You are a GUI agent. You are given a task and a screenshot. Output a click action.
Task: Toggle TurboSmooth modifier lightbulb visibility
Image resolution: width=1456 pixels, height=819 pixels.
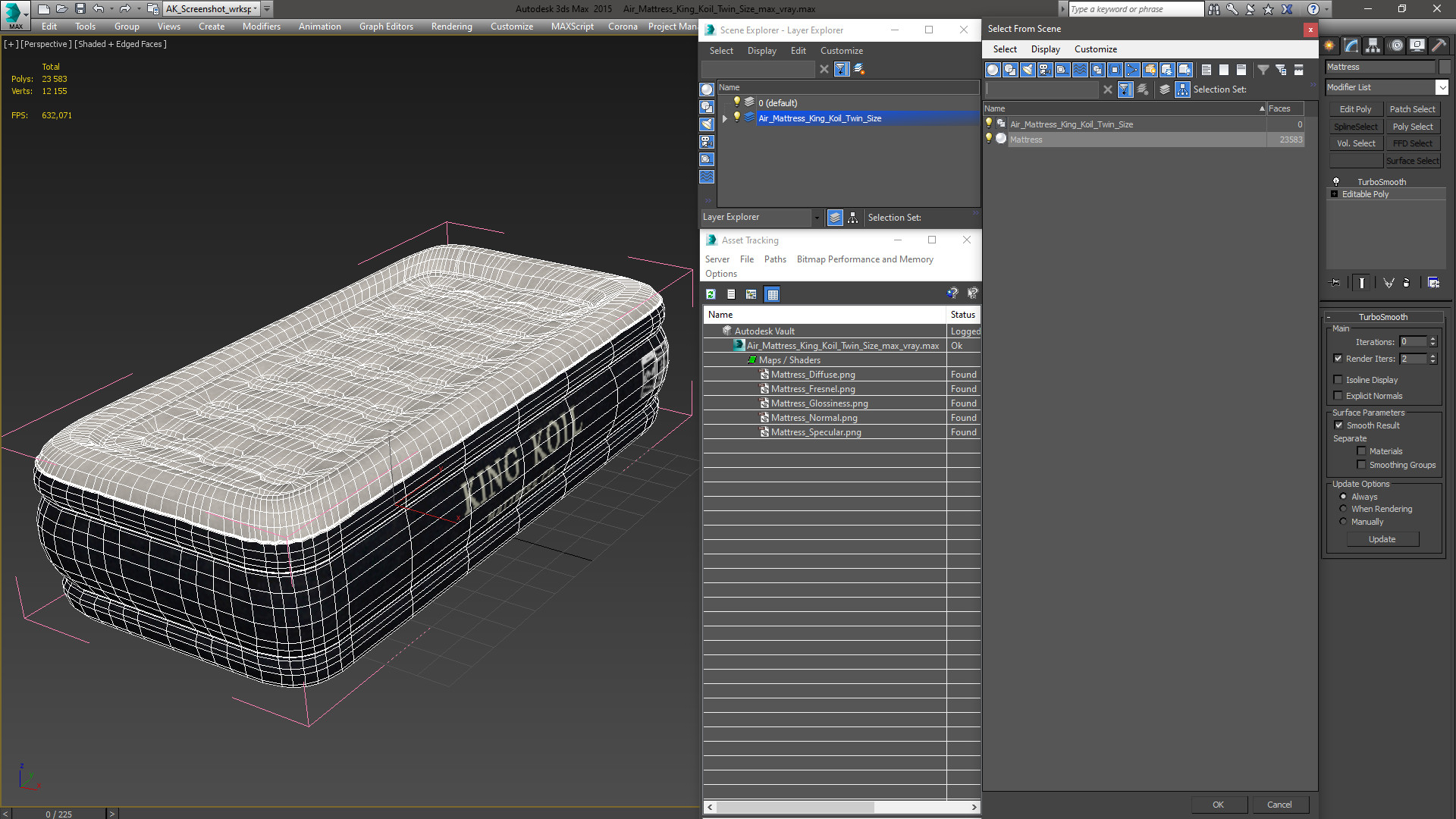click(x=1336, y=182)
